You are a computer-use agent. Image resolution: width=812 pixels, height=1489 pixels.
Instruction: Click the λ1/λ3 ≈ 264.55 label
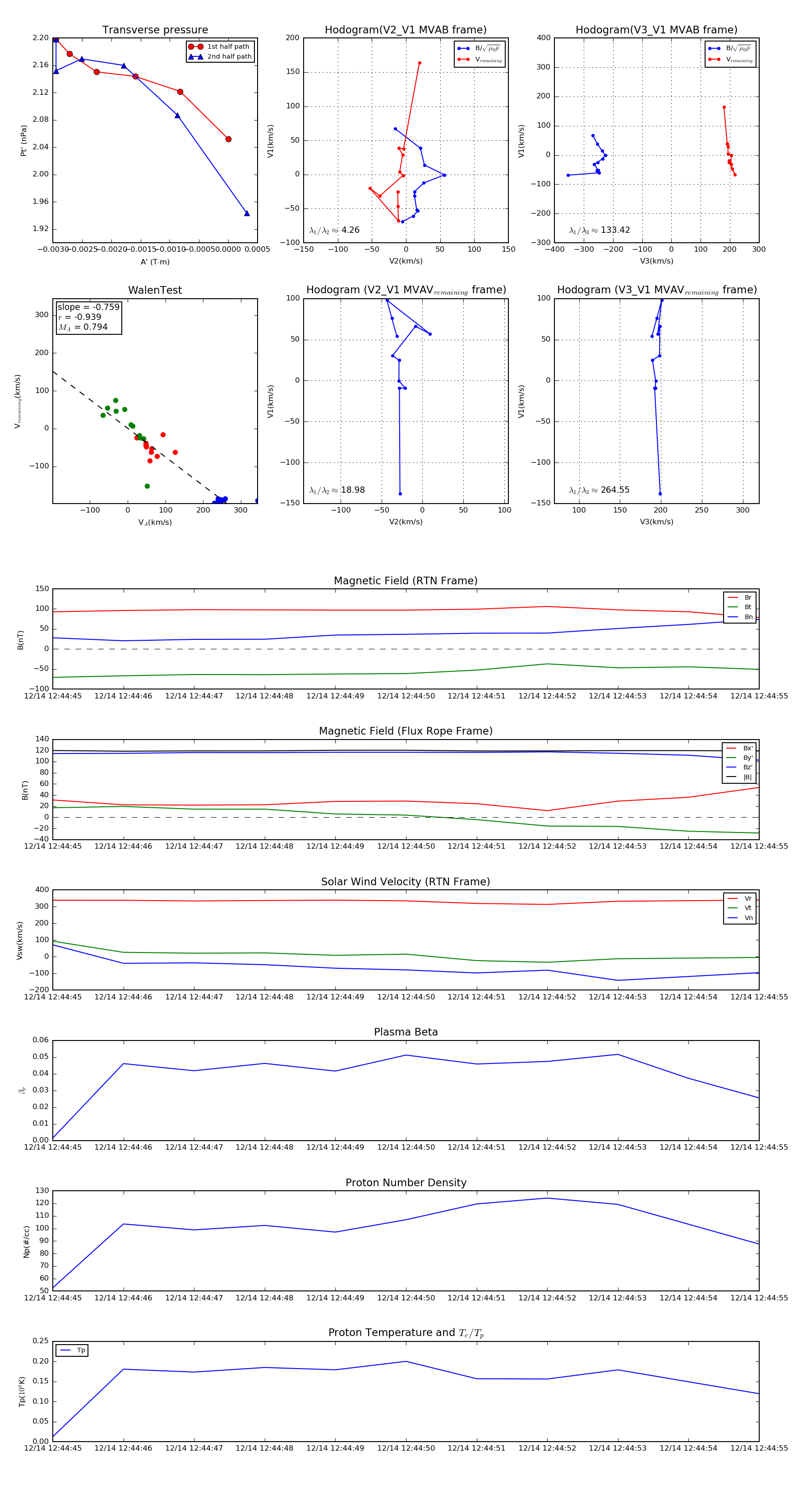click(600, 490)
